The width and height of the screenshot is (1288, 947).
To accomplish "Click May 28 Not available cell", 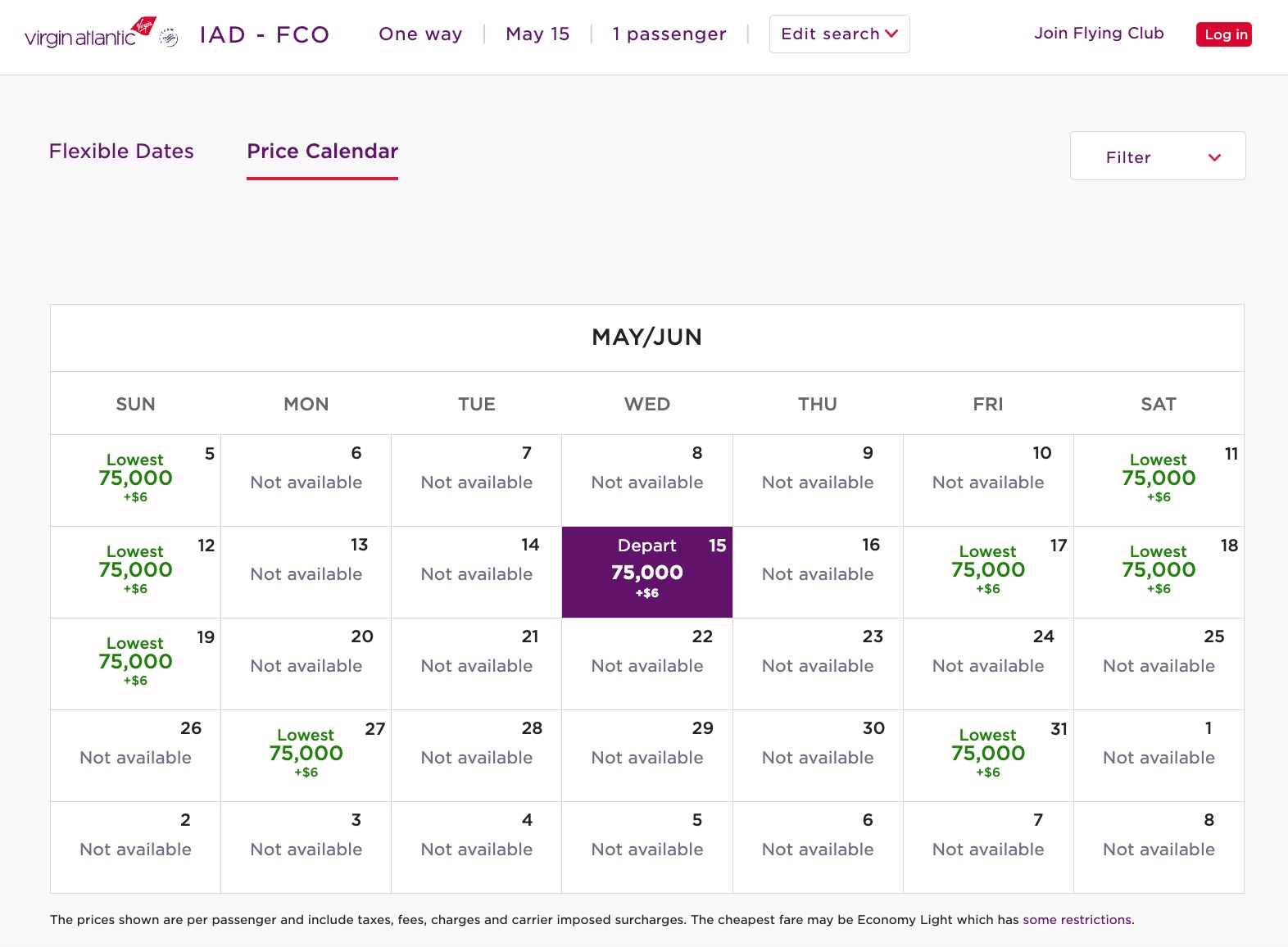I will 477,756.
